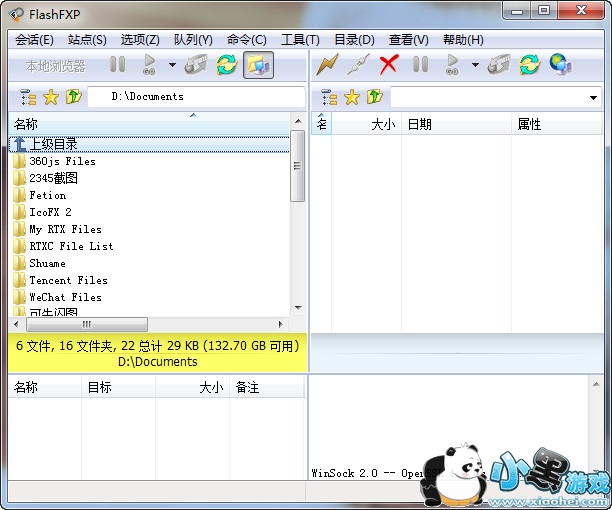This screenshot has height=510, width=612.
Task: Open the remote pane transfer dropdown arrow
Action: click(475, 65)
